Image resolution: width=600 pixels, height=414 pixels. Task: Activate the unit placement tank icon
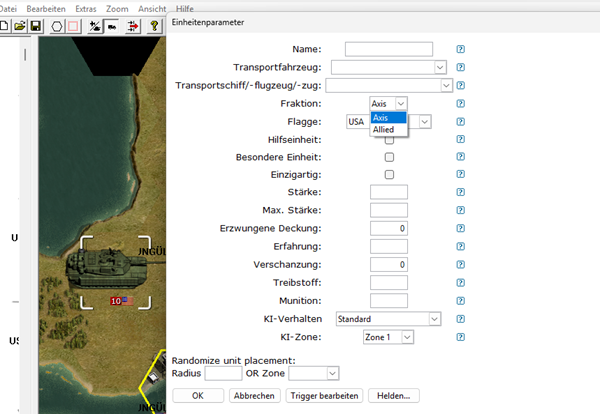click(x=112, y=26)
